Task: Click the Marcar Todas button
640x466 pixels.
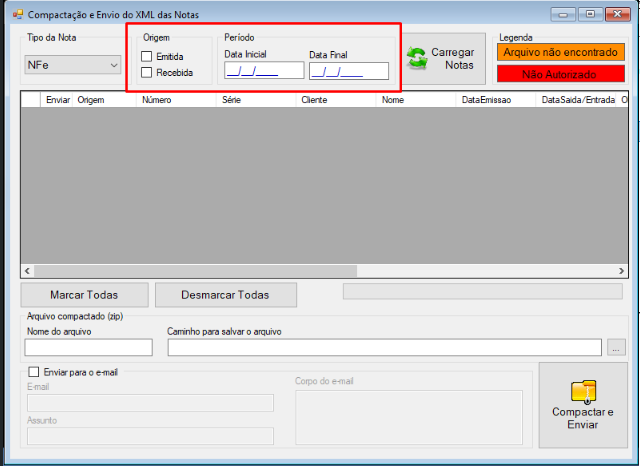Action: click(x=84, y=295)
